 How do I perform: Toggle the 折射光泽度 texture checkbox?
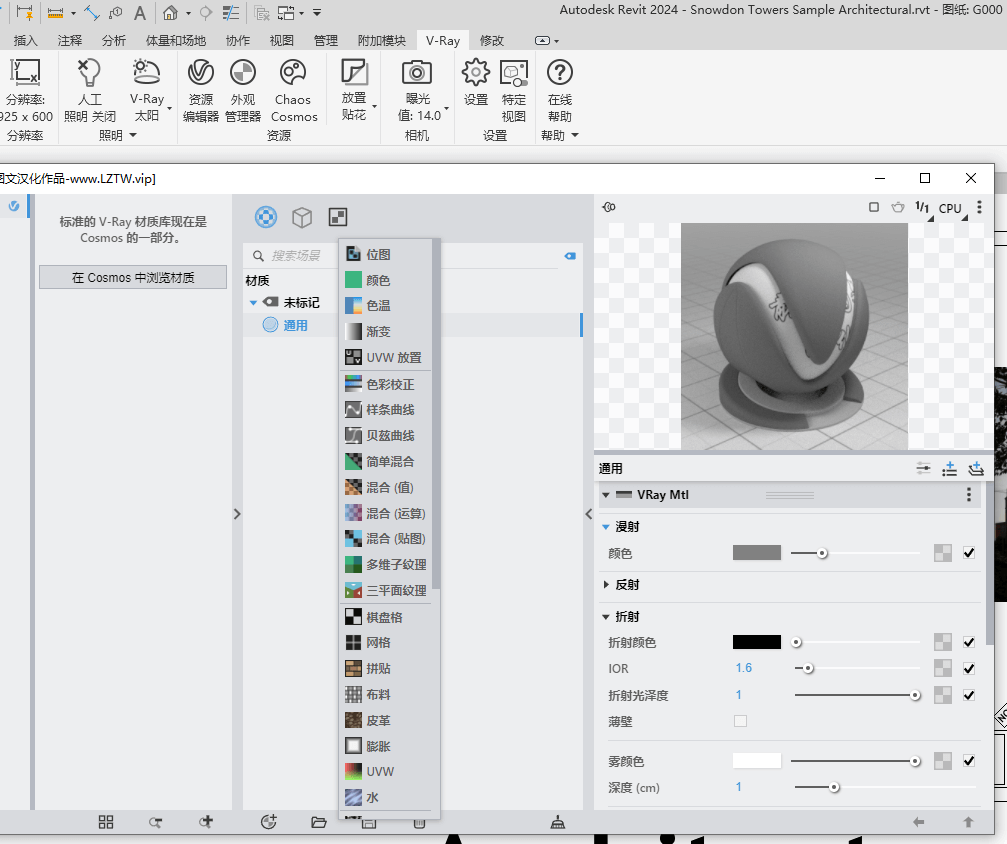coord(969,695)
